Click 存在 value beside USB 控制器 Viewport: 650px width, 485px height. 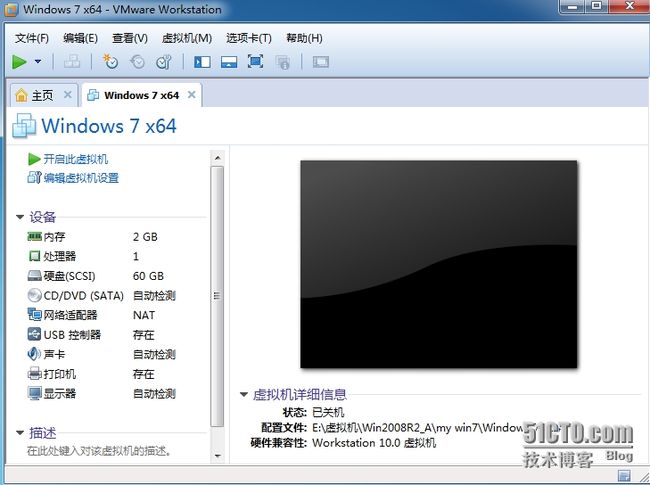[143, 335]
